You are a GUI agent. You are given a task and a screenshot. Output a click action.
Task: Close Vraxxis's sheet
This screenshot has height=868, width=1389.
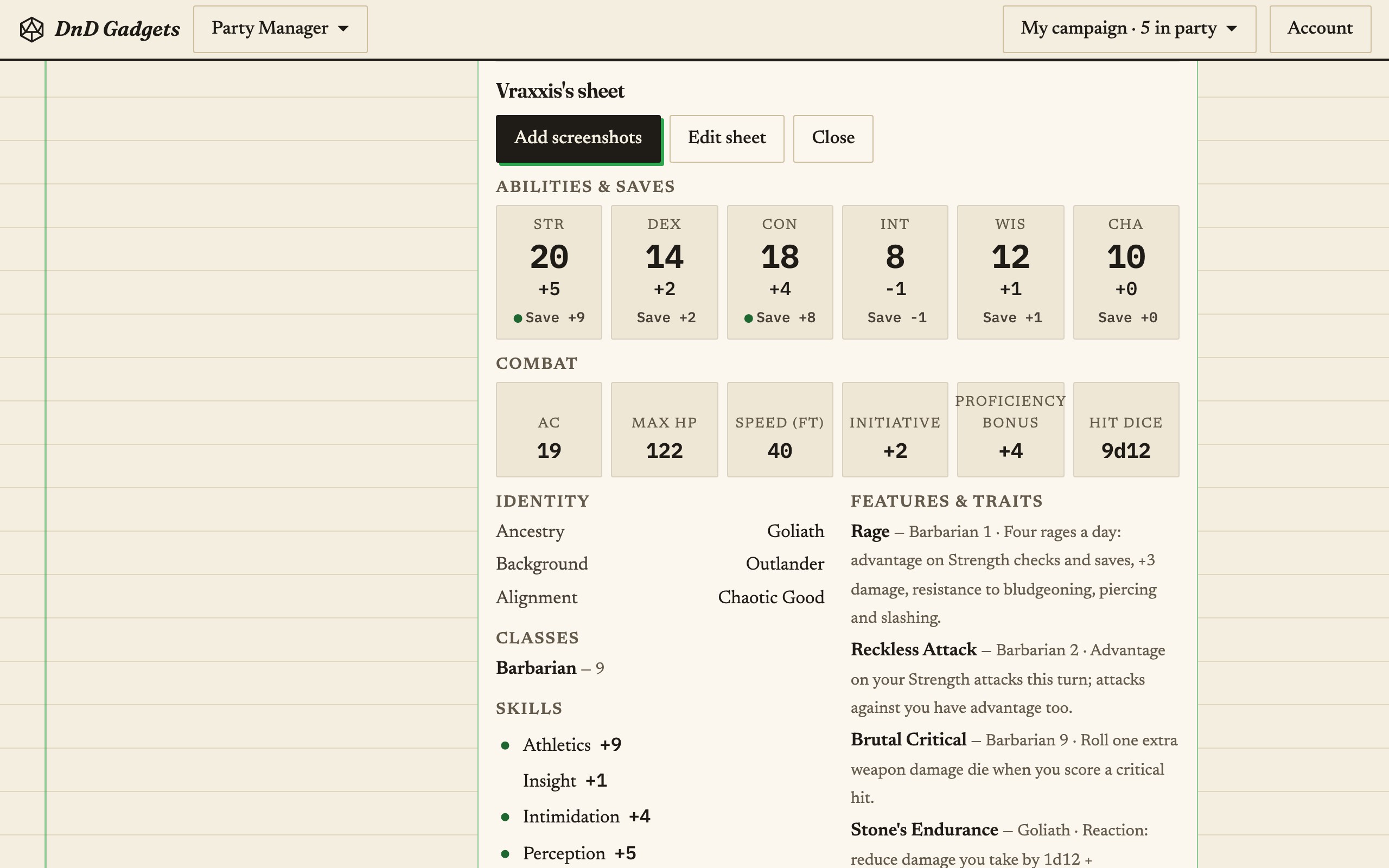tap(833, 138)
